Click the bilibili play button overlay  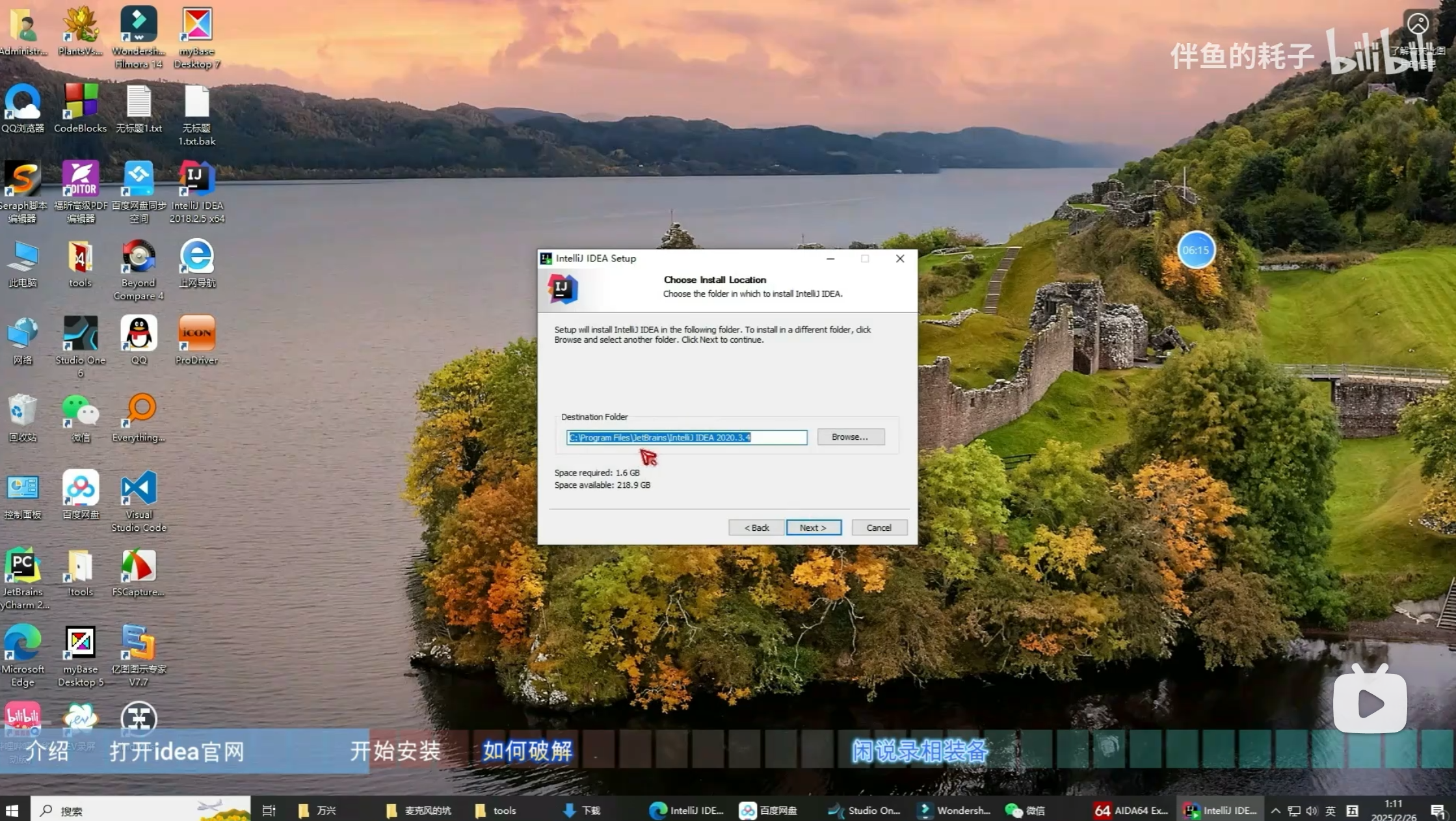point(1370,702)
